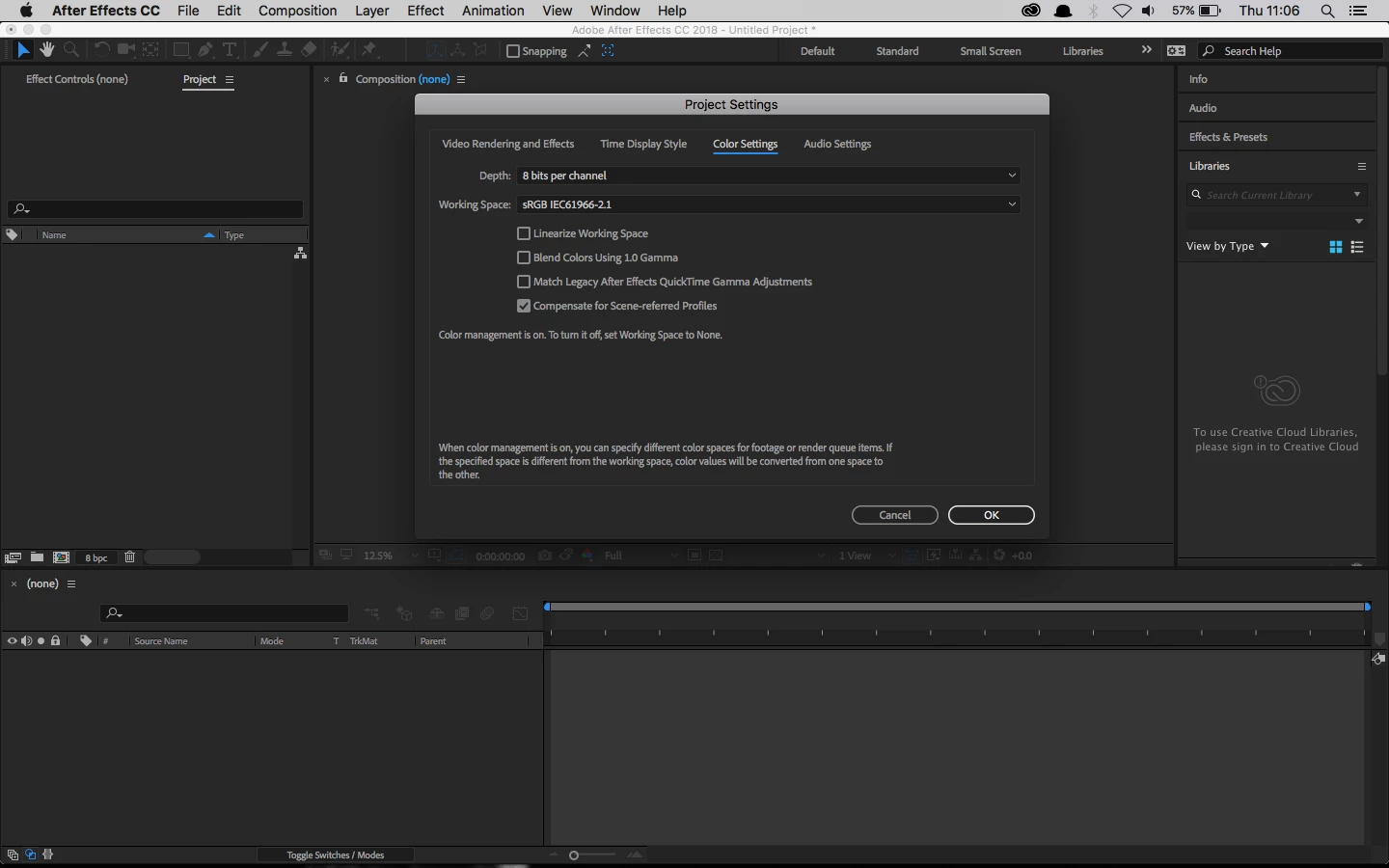Select the Selection arrow tool
This screenshot has height=868, width=1389.
(x=23, y=50)
